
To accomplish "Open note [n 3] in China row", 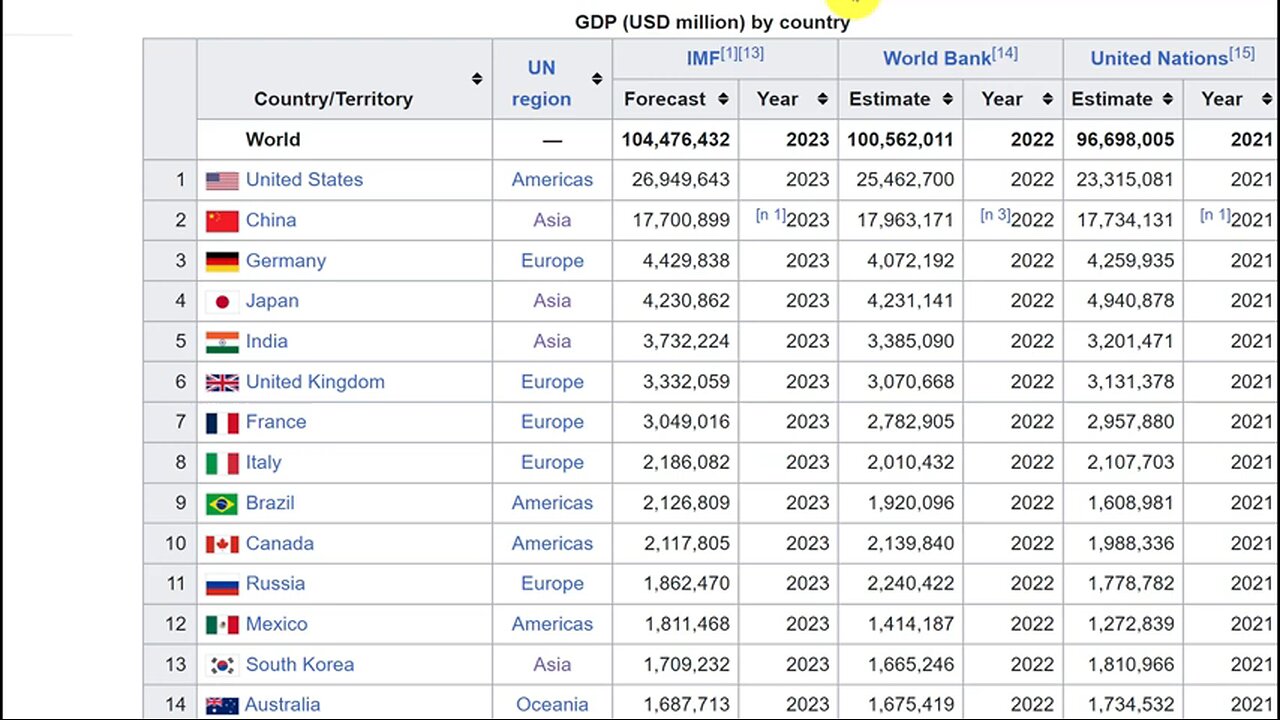I will pyautogui.click(x=994, y=215).
